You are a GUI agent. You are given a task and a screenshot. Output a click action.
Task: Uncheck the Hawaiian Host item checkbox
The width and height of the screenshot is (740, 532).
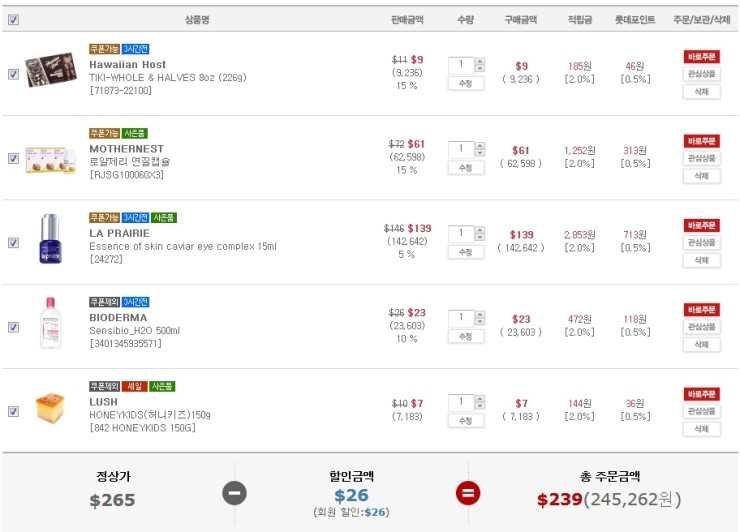(x=13, y=74)
